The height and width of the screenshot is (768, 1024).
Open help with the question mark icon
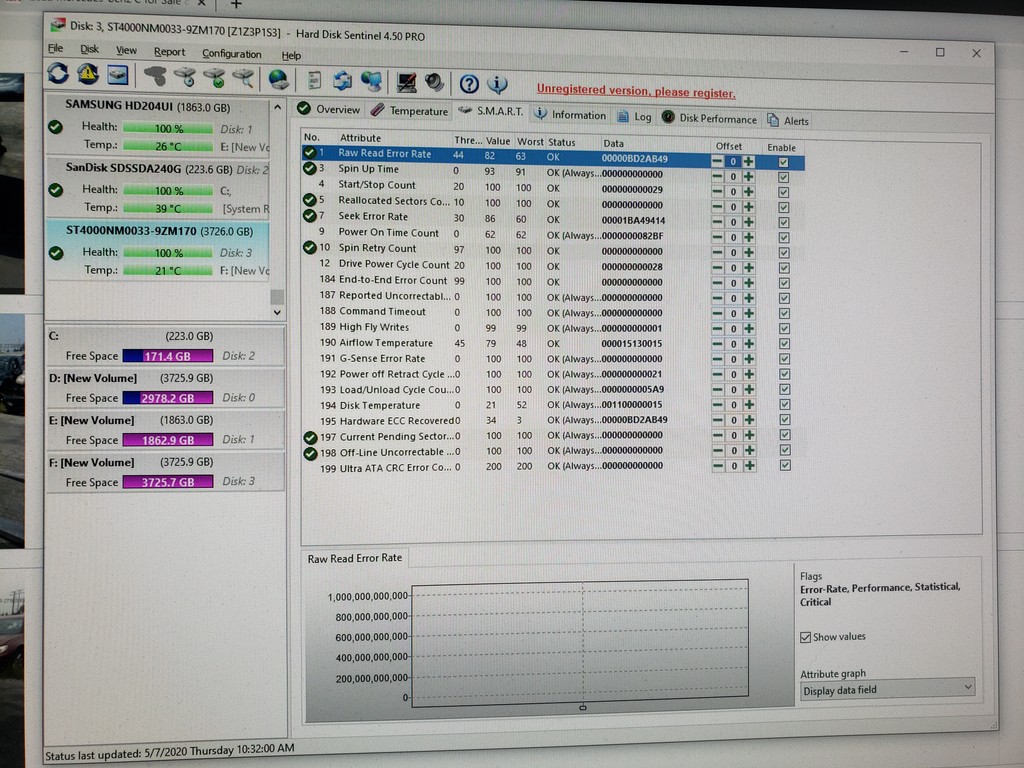pyautogui.click(x=469, y=84)
